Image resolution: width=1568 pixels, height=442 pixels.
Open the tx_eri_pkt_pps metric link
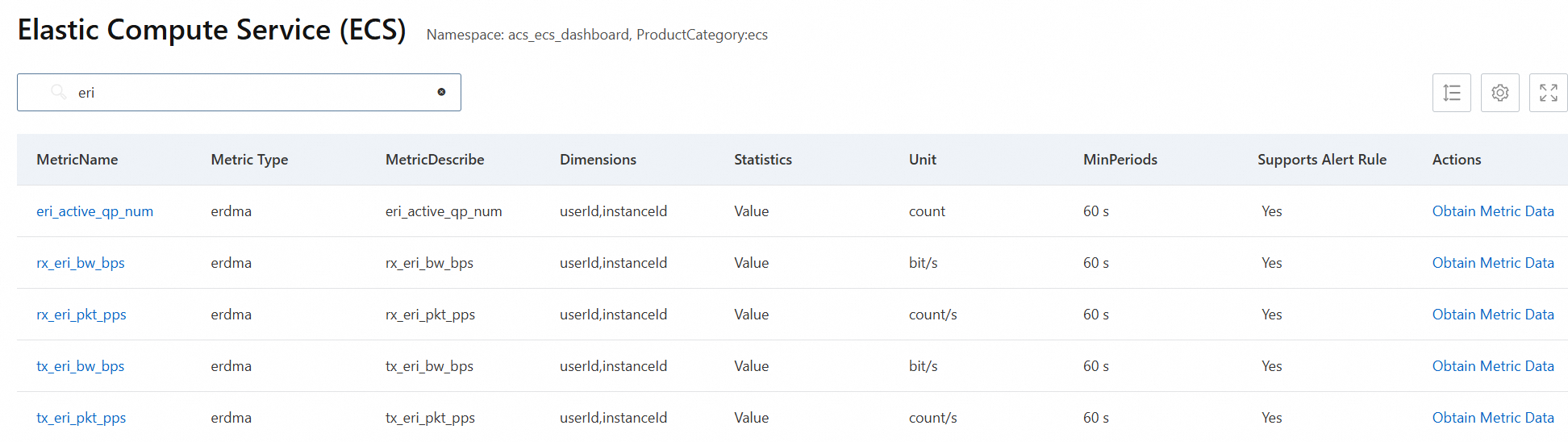pos(81,418)
